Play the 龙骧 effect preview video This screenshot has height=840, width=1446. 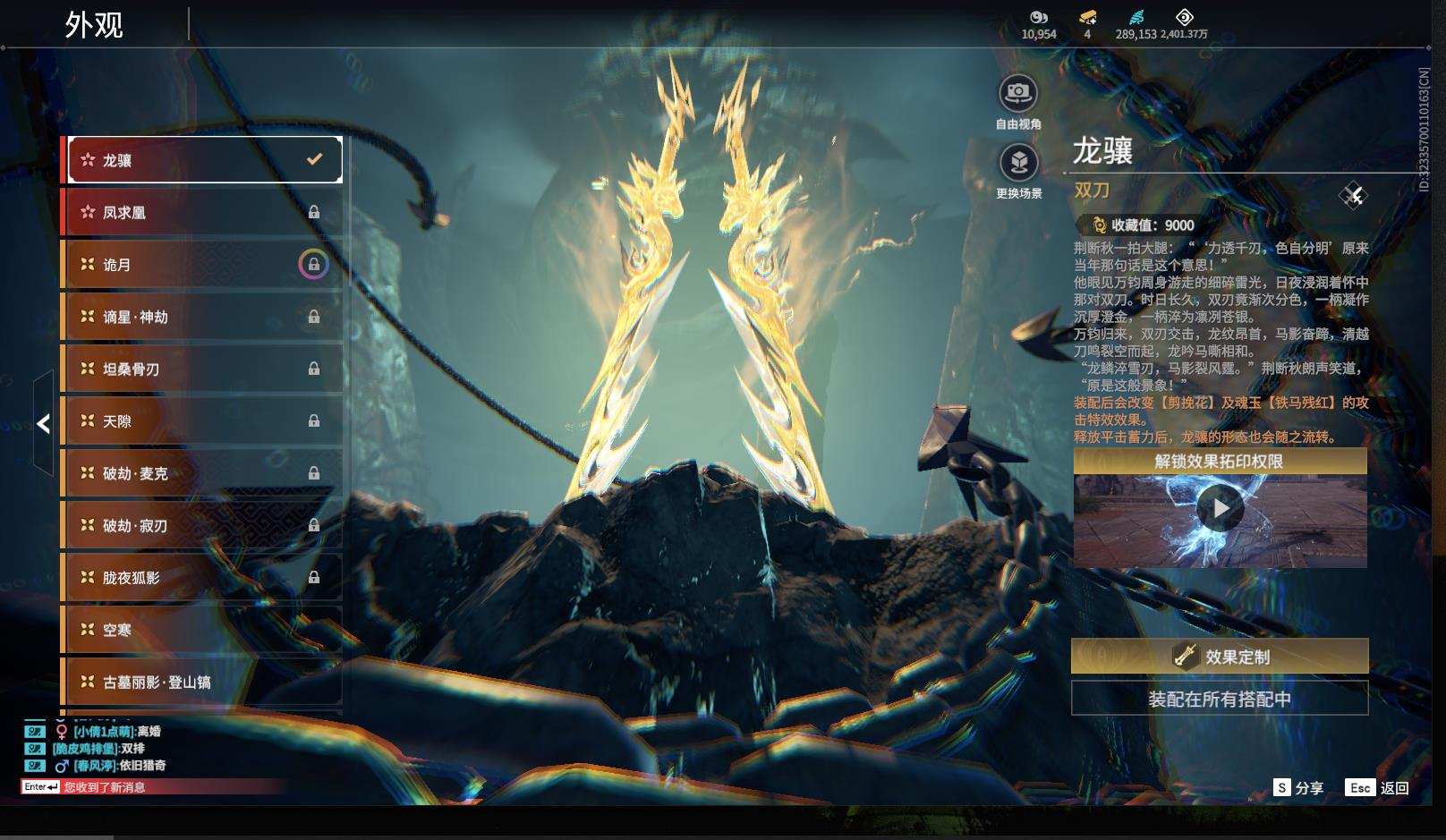click(x=1221, y=508)
